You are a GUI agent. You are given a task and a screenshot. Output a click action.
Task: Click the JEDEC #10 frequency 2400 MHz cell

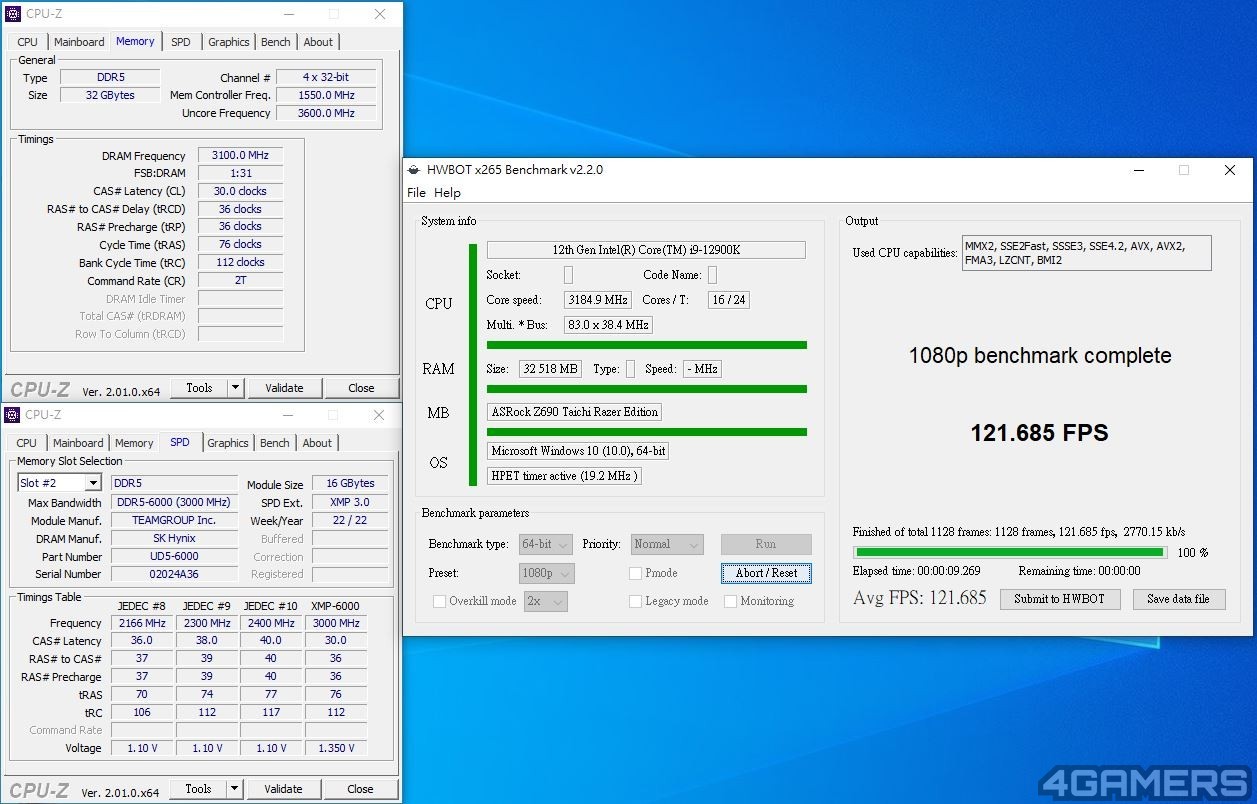coord(271,623)
